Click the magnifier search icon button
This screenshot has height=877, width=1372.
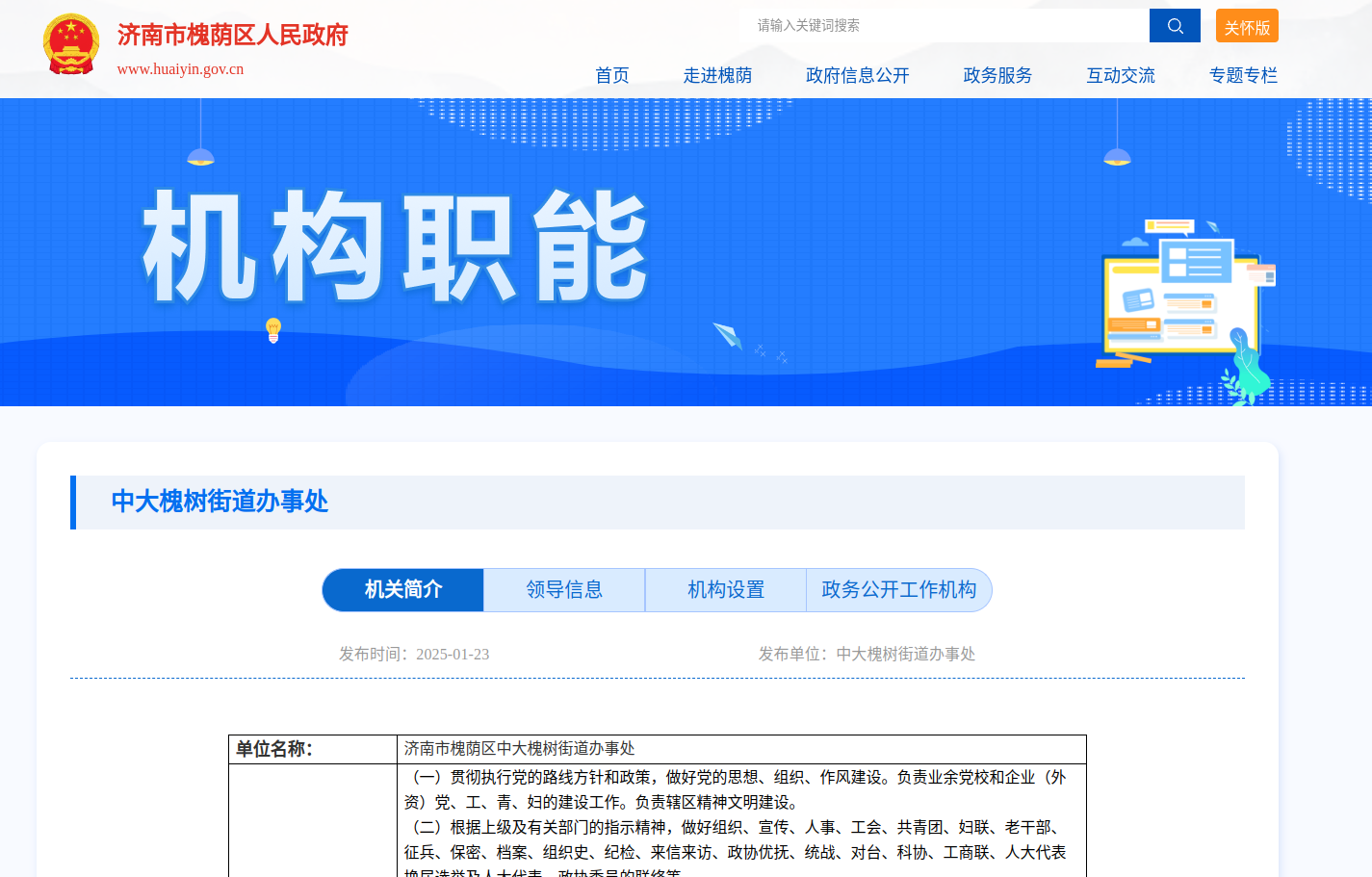tap(1174, 26)
